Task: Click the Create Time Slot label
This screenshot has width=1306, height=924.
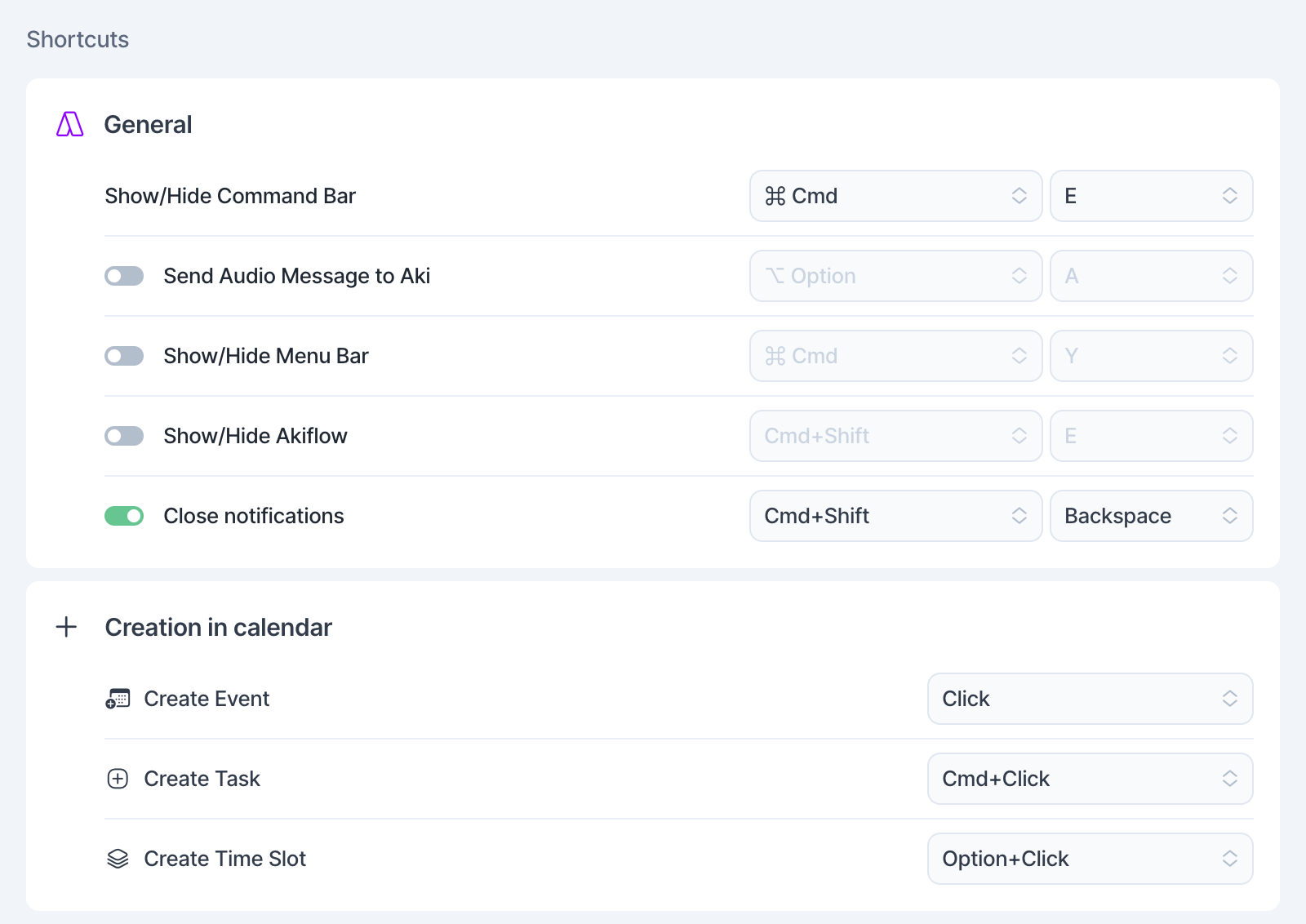Action: [x=224, y=859]
